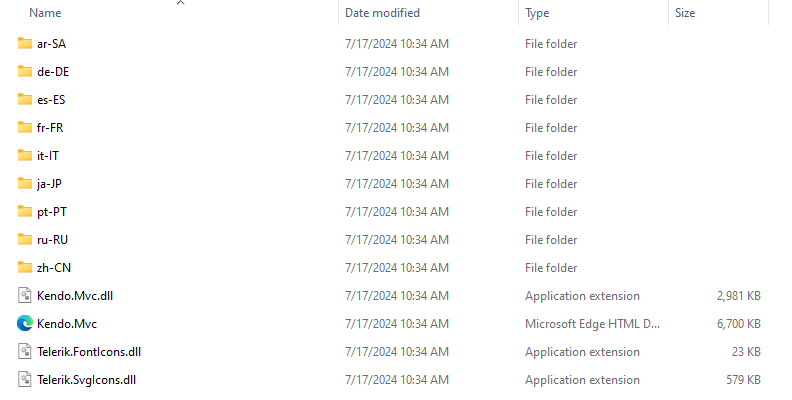The image size is (792, 400).
Task: Click the 6,700 KB size value
Action: tap(739, 324)
